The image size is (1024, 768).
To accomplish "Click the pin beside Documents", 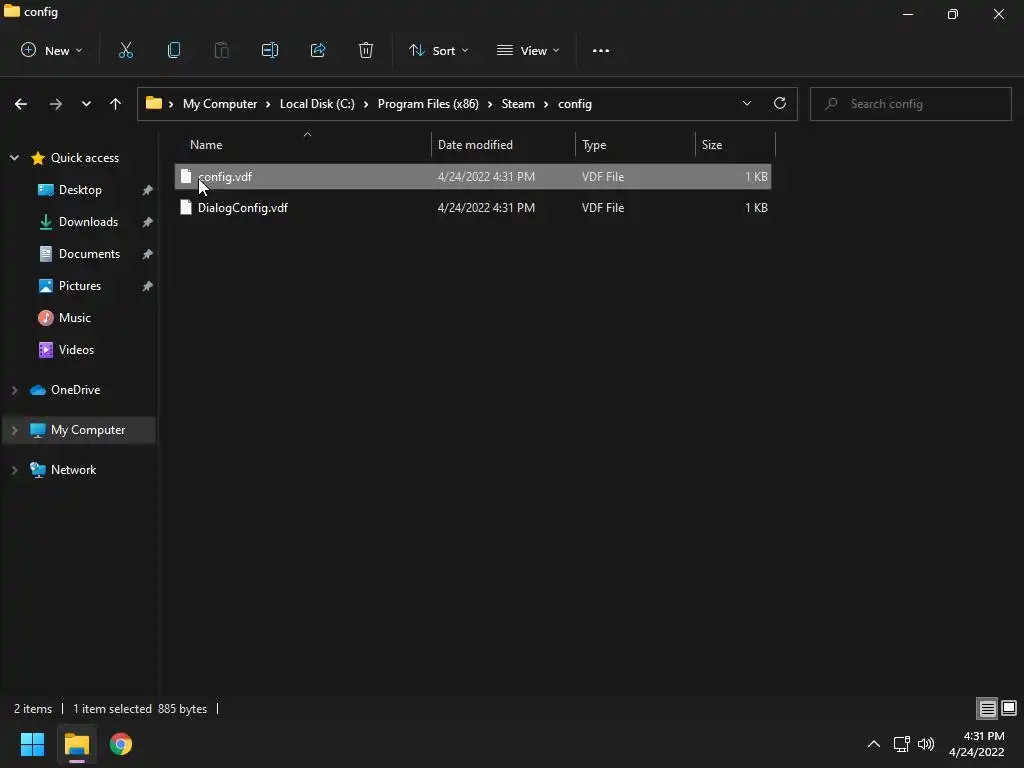I will 148,254.
